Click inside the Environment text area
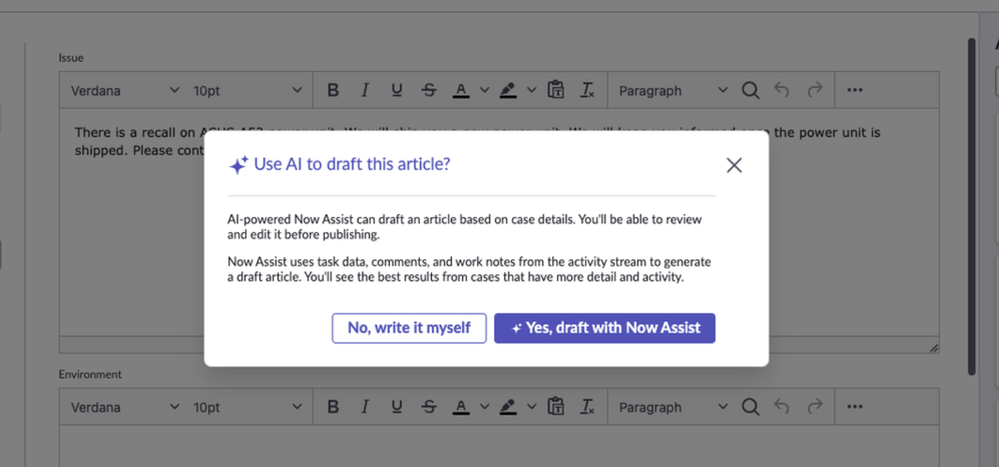 pos(500,447)
